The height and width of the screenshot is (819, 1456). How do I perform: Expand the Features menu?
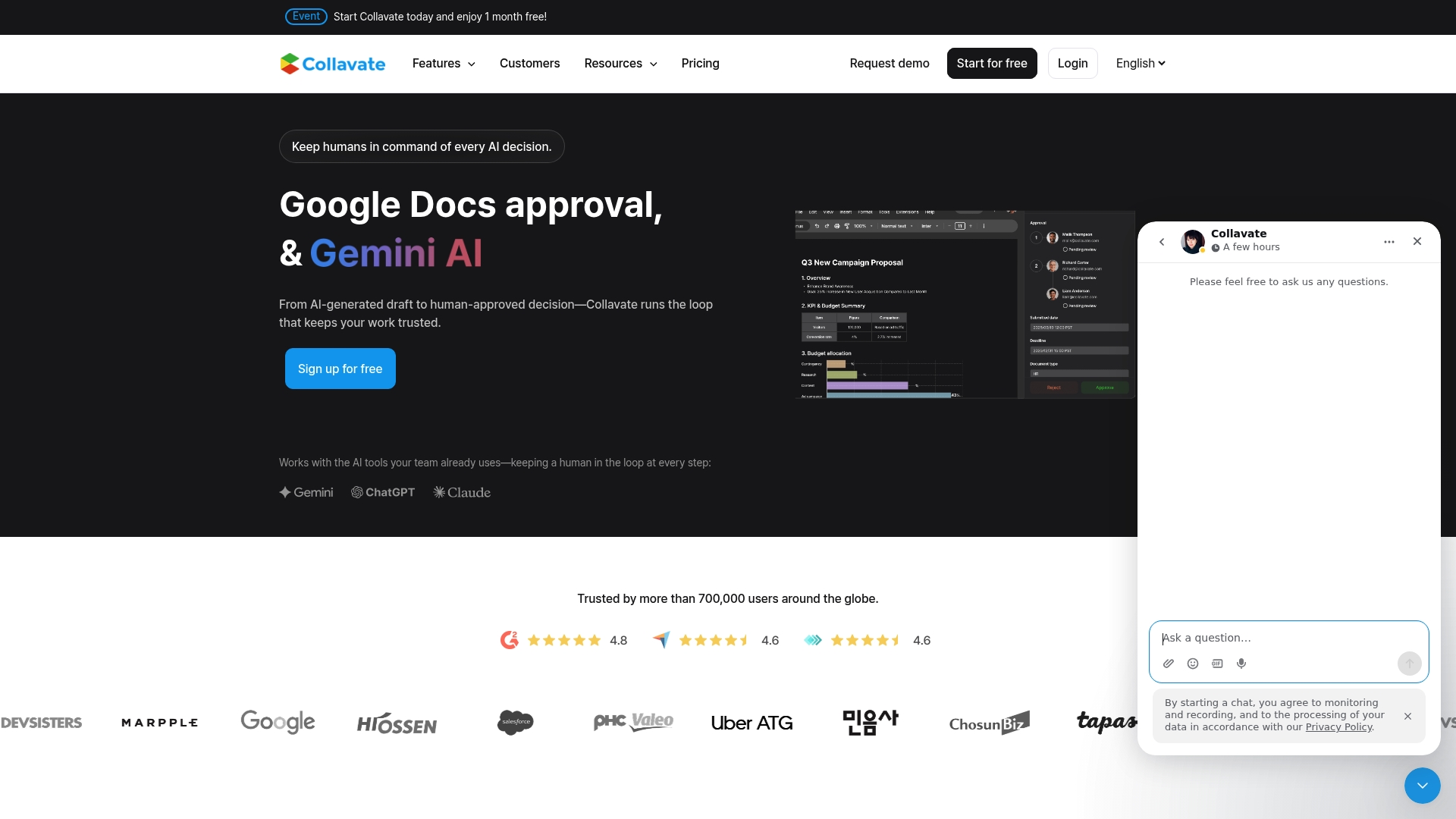pos(444,64)
